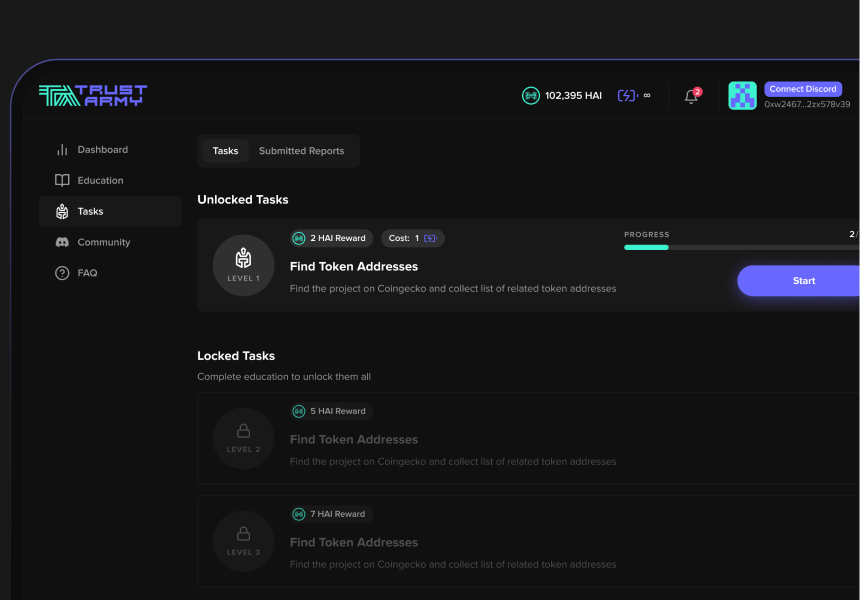The image size is (860, 600).
Task: Click Level 2 task description text
Action: pos(453,462)
